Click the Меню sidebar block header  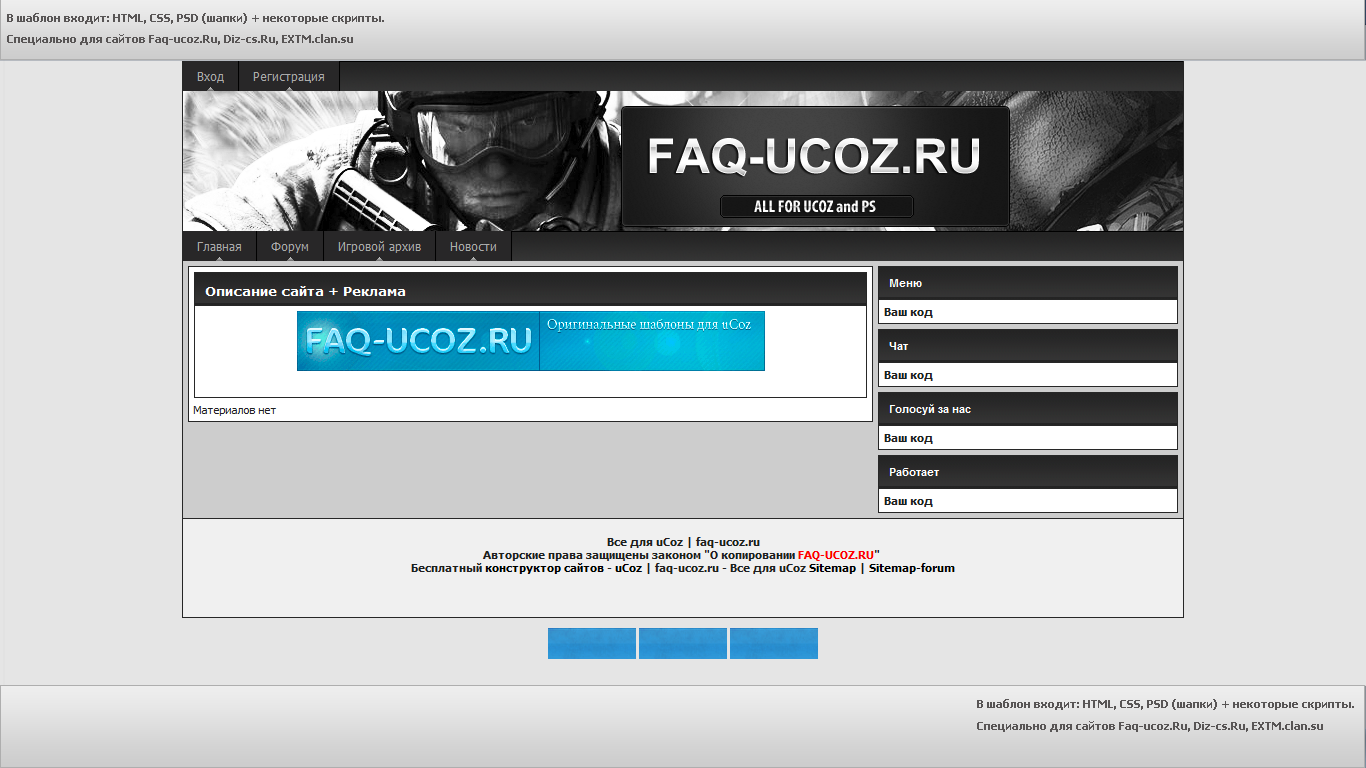(x=1028, y=283)
